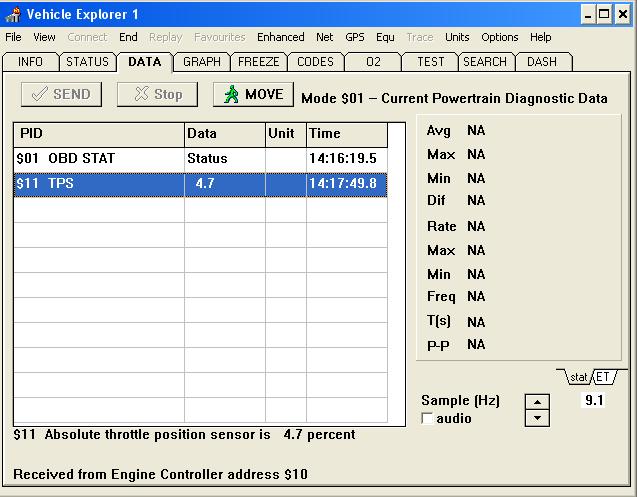Increase sample rate with up arrow

(x=537, y=402)
